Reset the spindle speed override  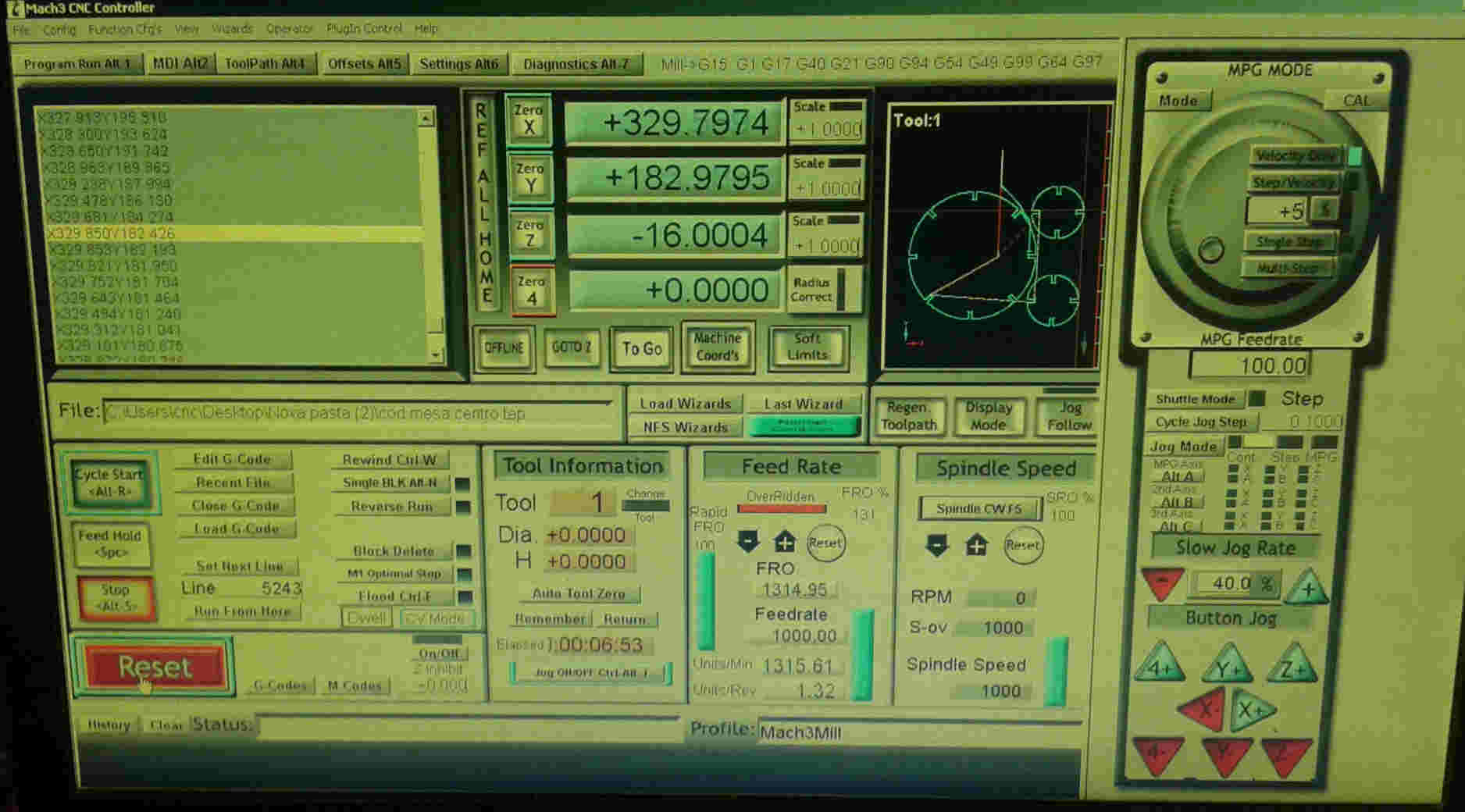[1022, 545]
